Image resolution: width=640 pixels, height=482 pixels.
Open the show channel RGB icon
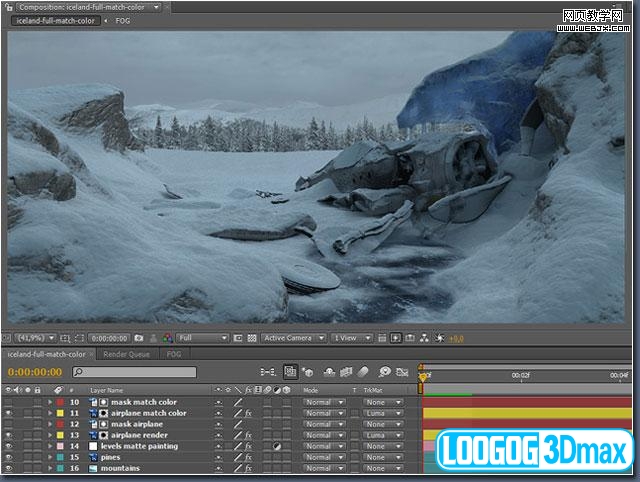167,338
